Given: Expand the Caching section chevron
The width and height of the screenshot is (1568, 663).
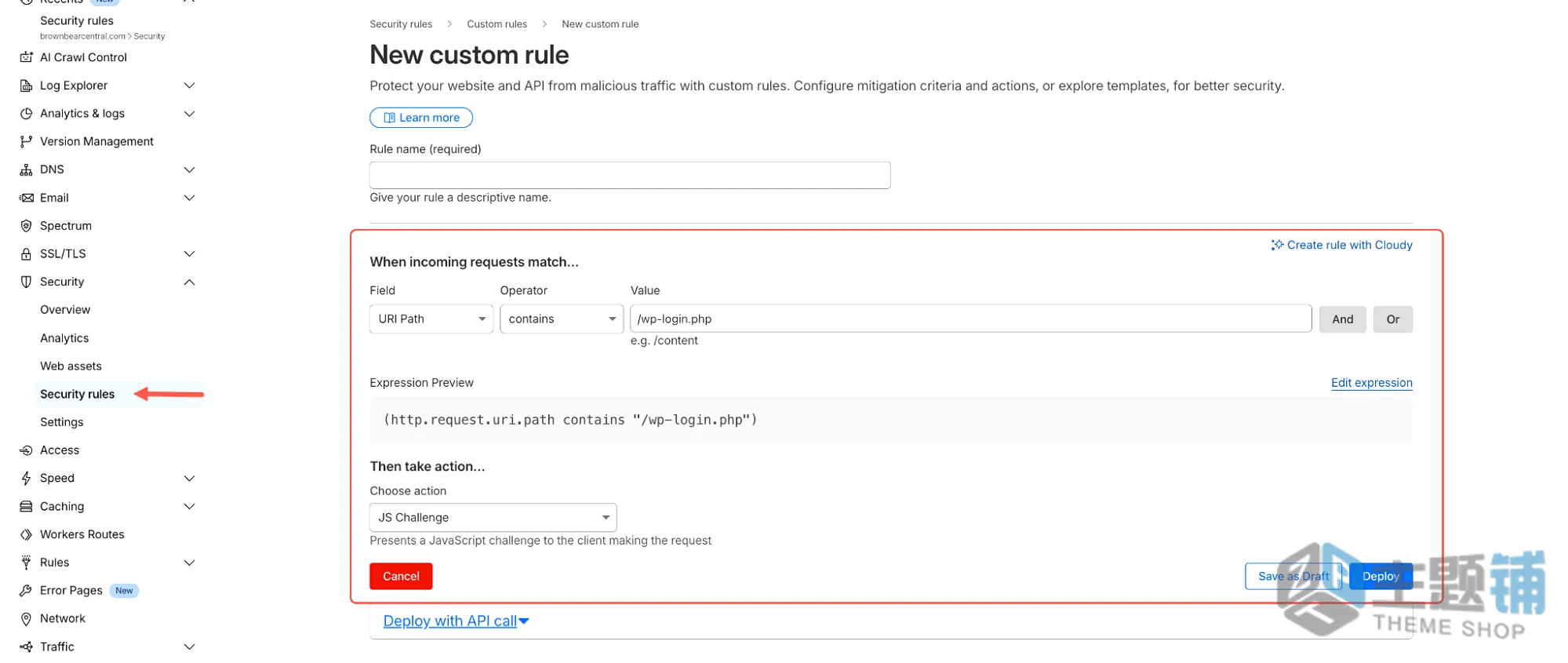Looking at the screenshot, I should pyautogui.click(x=189, y=507).
